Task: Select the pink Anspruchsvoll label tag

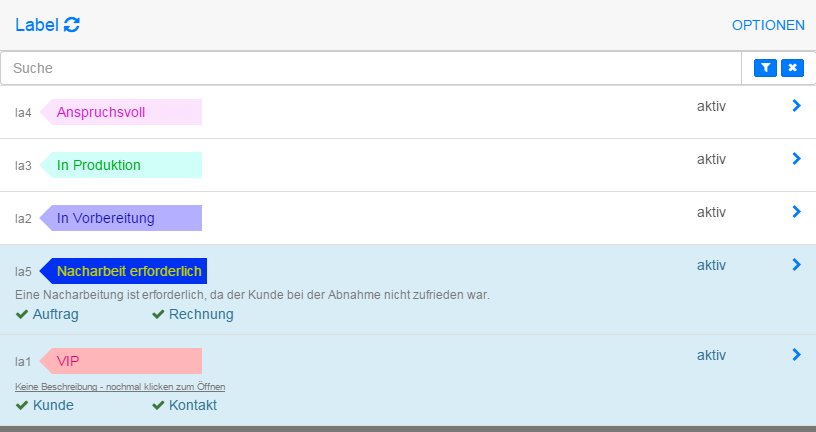Action: pos(121,112)
